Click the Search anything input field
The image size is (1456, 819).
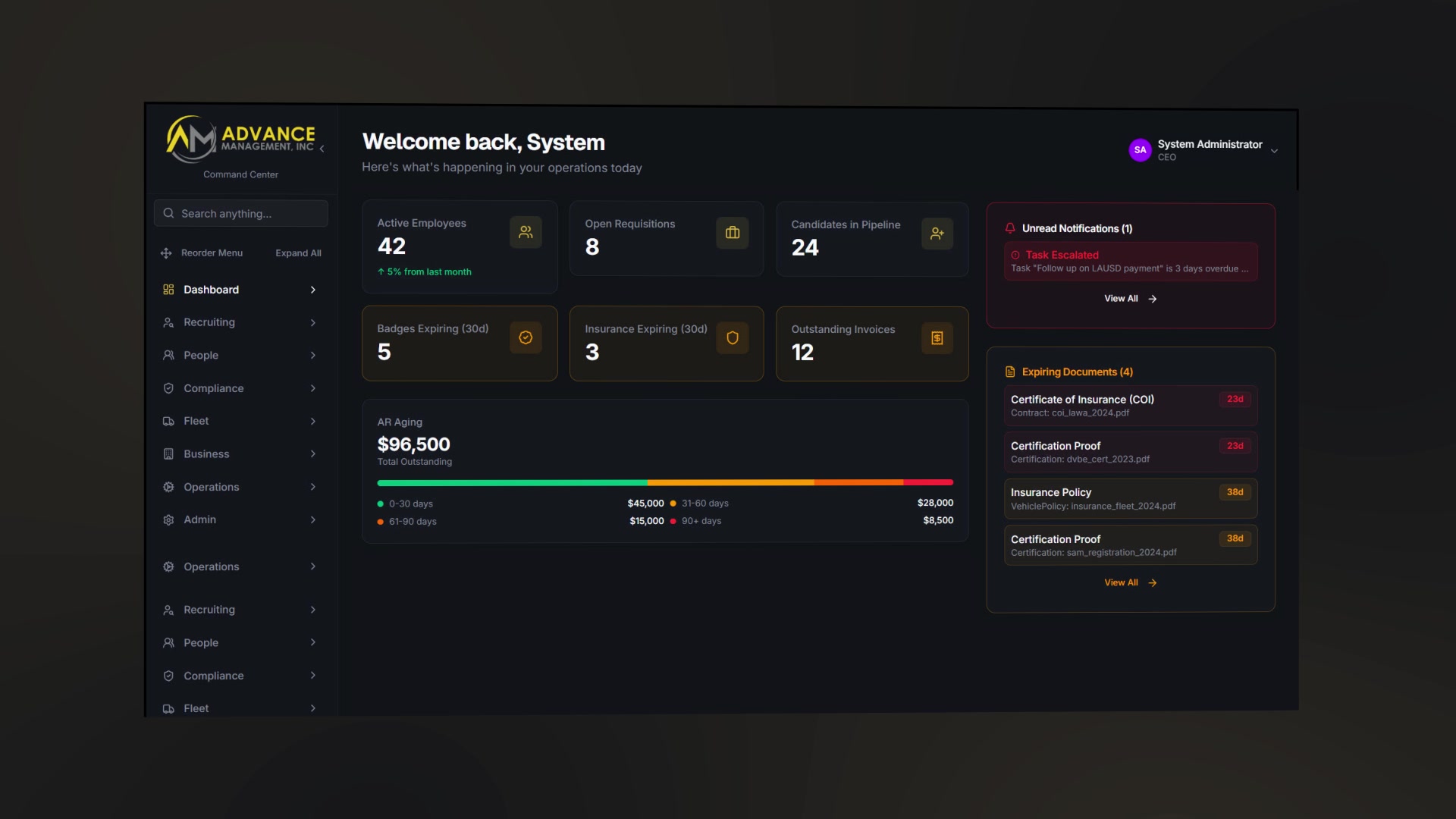tap(241, 214)
